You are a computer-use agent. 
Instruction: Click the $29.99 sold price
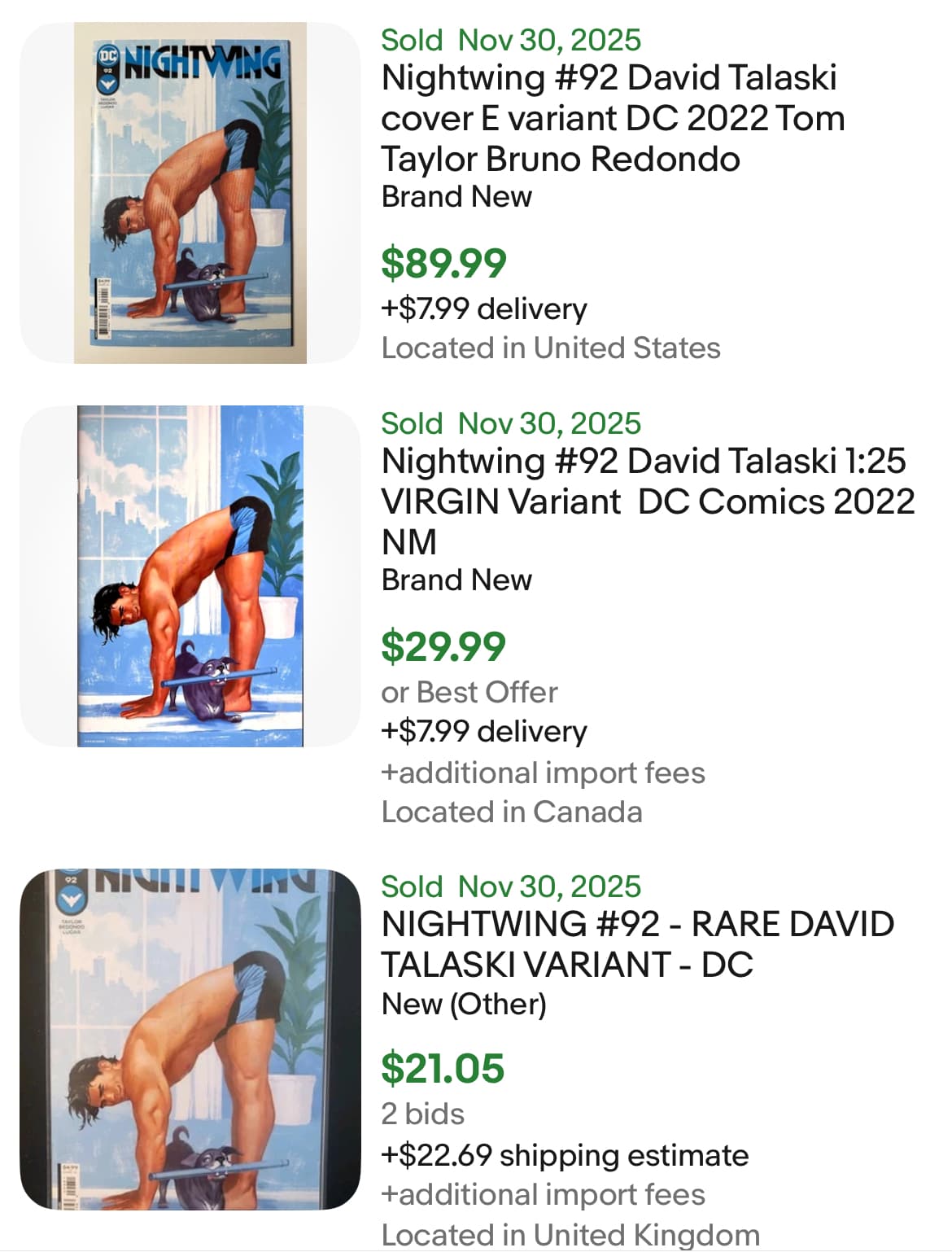coord(443,647)
